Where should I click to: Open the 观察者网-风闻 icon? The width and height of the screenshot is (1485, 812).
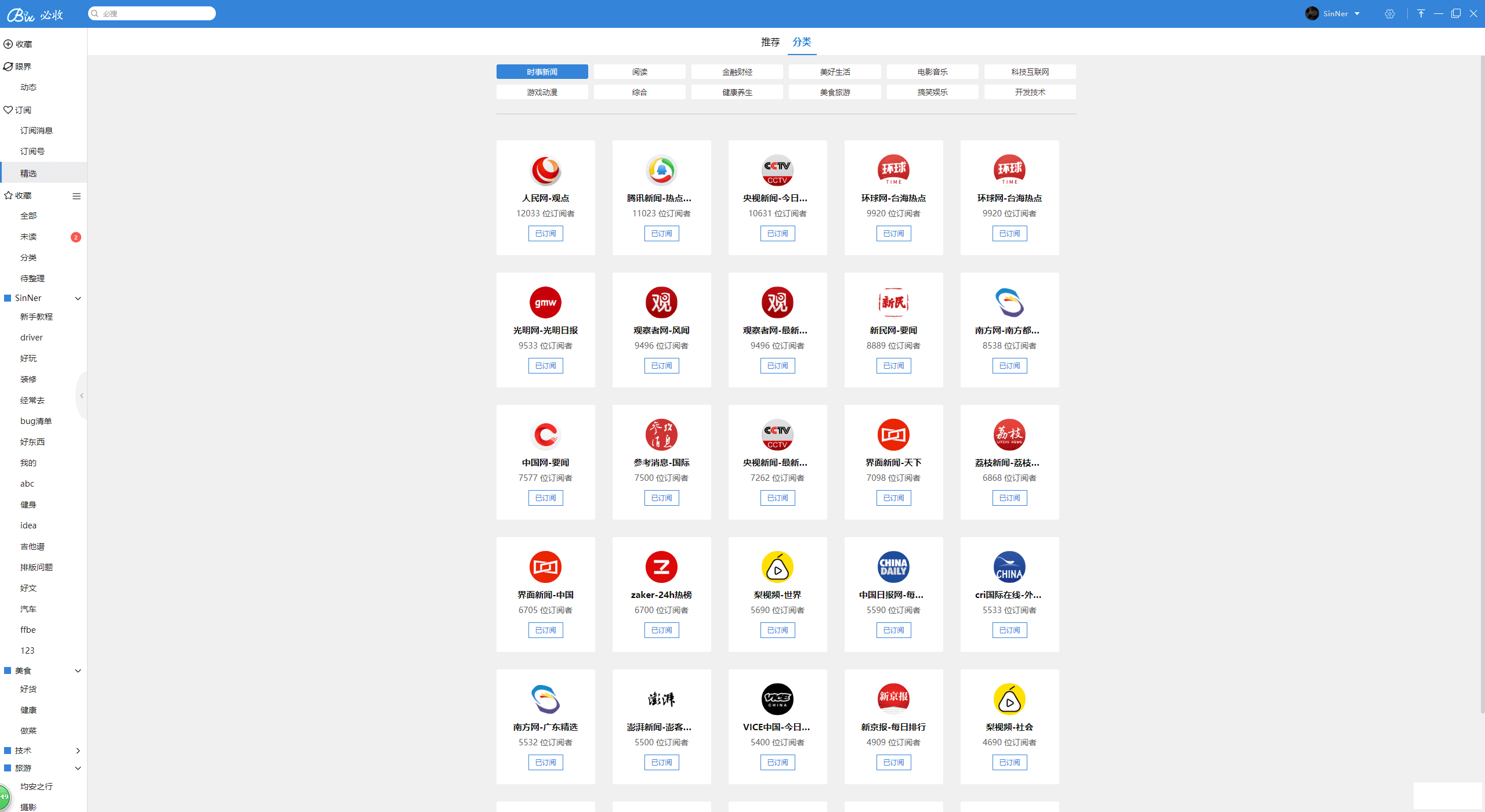[x=661, y=302]
